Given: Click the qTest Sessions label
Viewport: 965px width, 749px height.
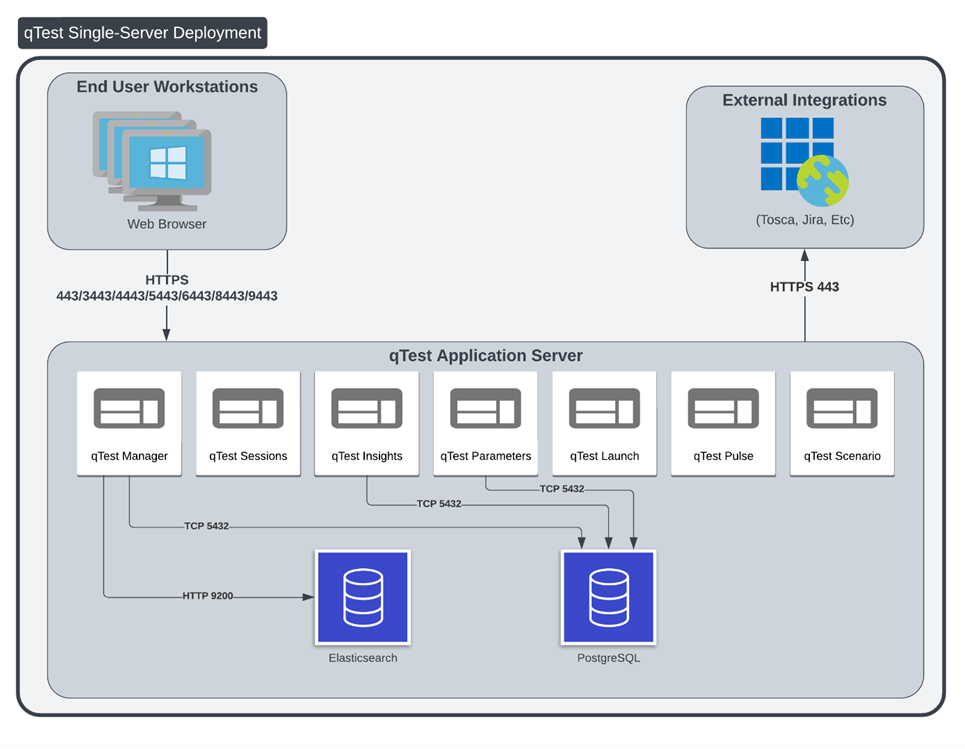Looking at the screenshot, I should [248, 456].
